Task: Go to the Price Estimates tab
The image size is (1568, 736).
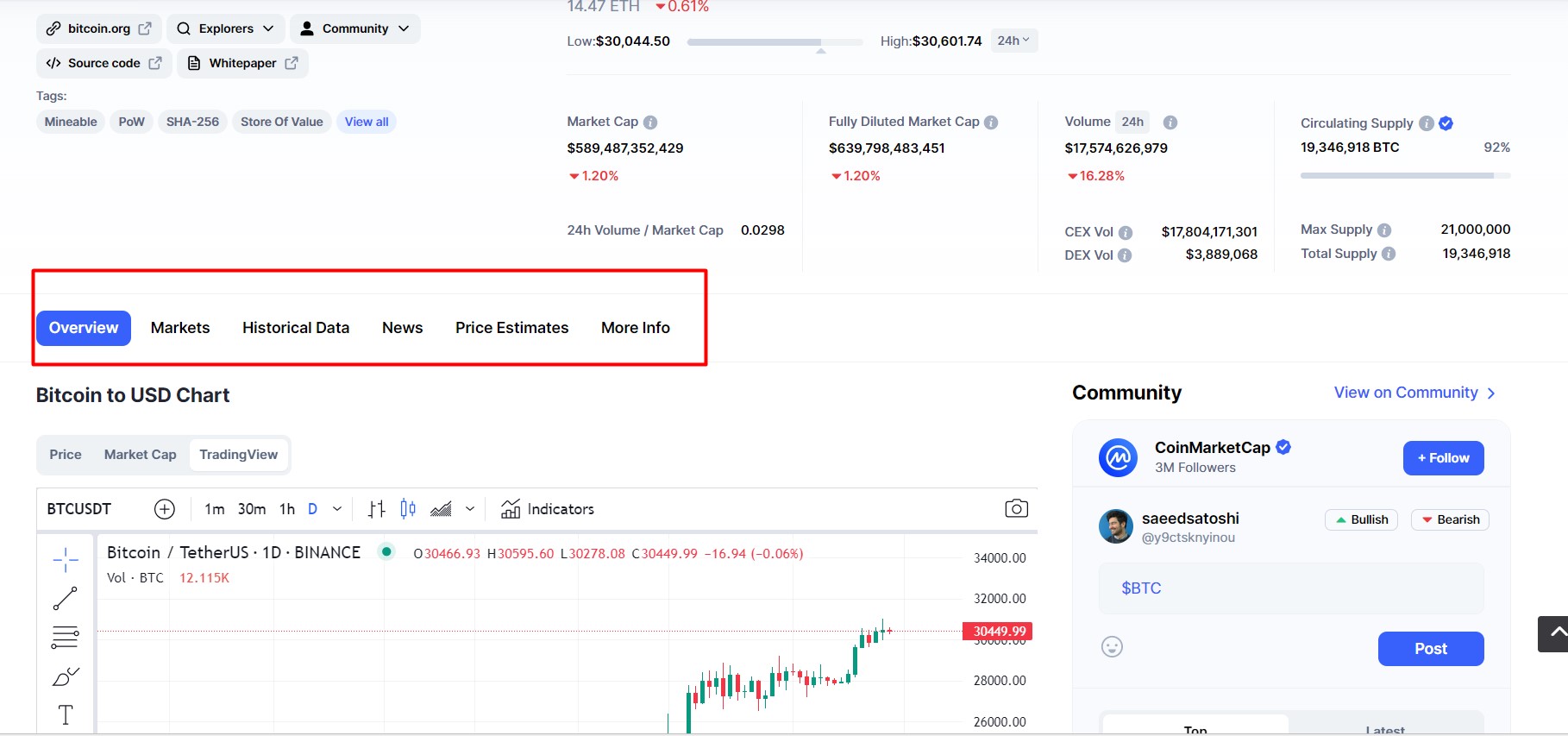Action: [x=512, y=328]
